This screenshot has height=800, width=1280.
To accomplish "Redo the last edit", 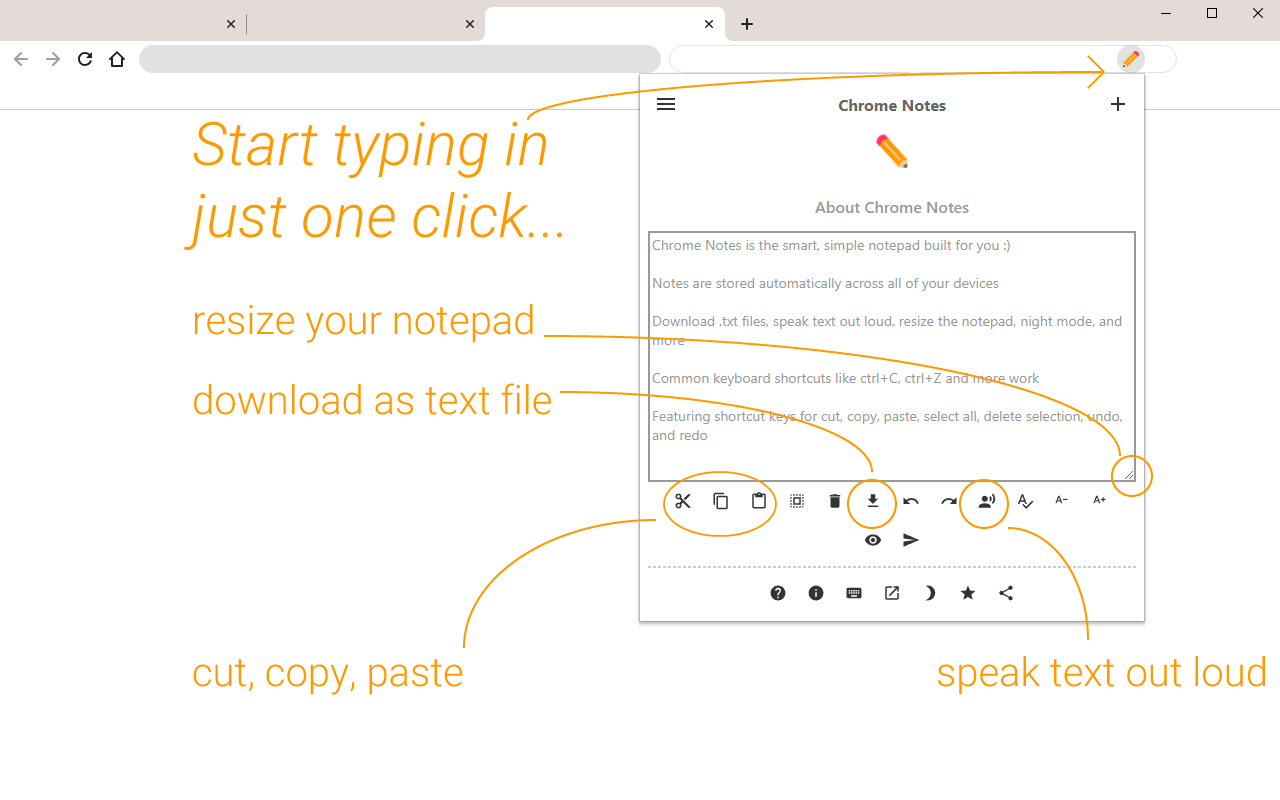I will pos(949,501).
